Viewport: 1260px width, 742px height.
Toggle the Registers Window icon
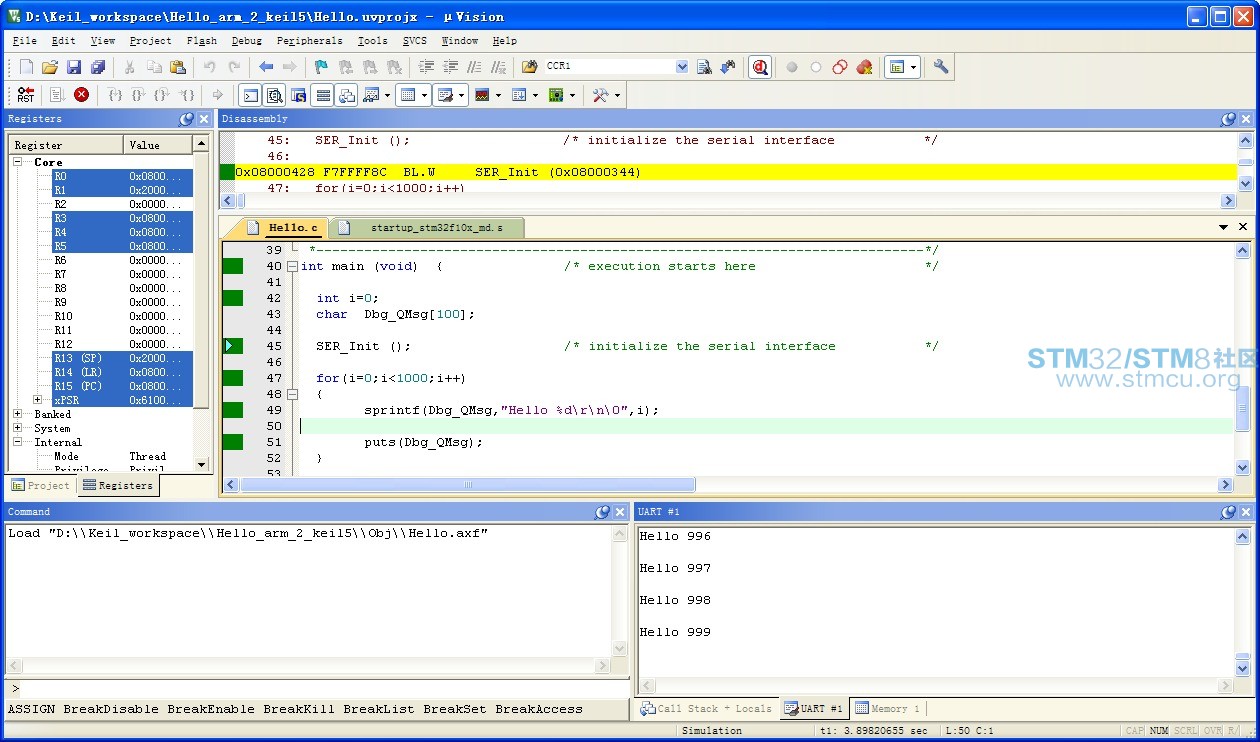click(x=323, y=95)
